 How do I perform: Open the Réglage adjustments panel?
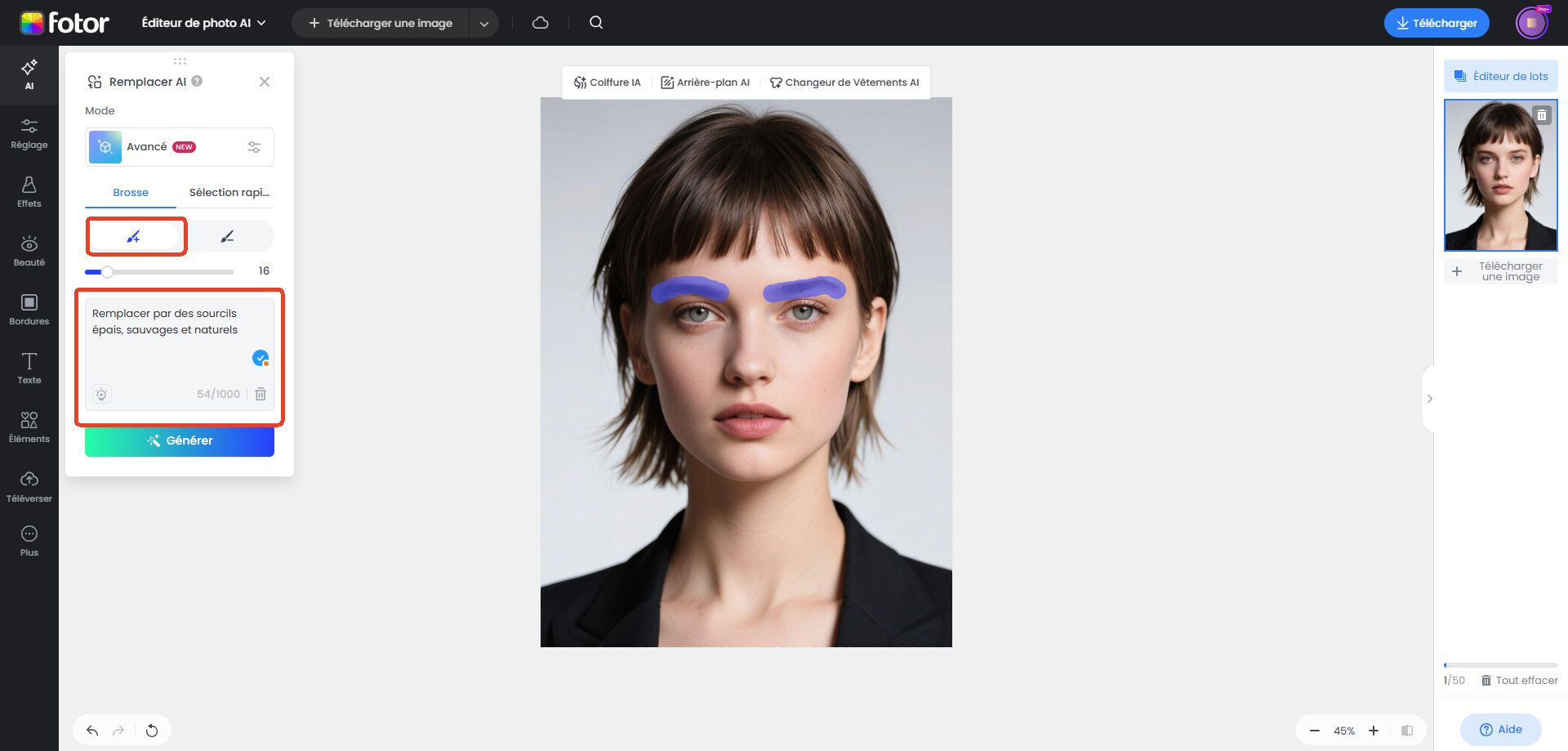tap(29, 132)
